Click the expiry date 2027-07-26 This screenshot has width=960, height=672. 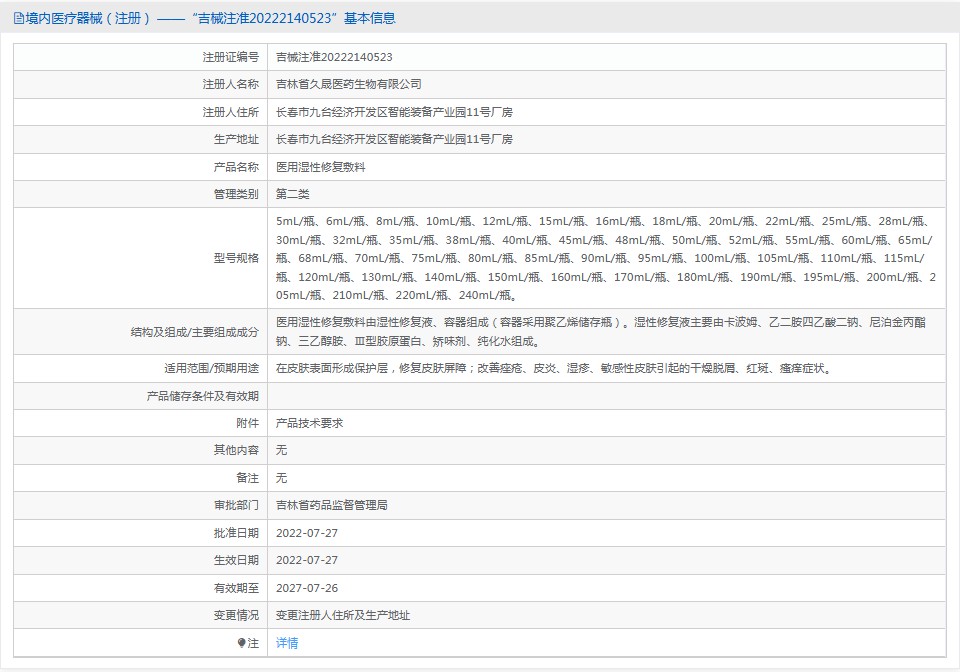point(307,588)
